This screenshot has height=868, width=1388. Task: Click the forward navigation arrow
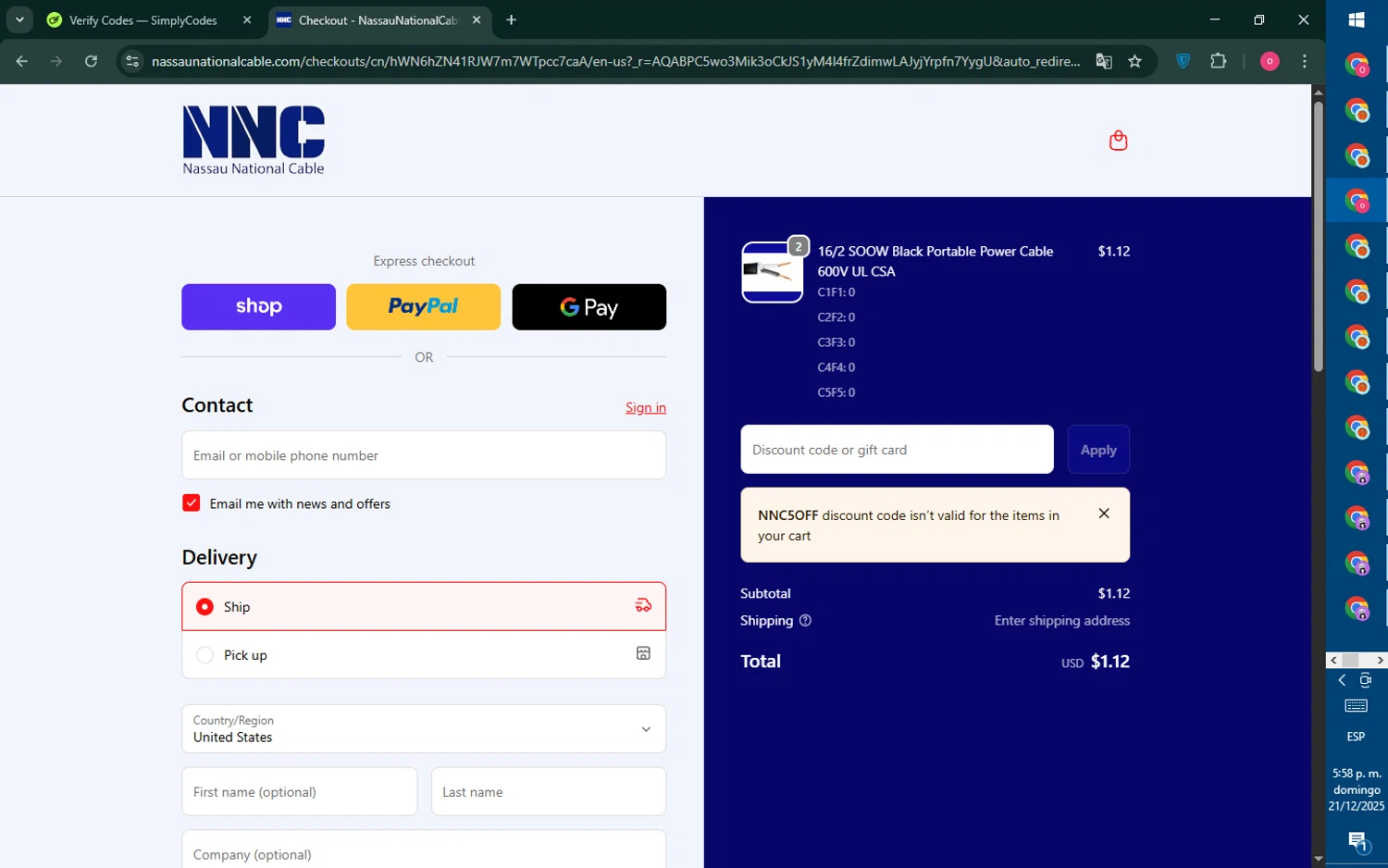(56, 61)
